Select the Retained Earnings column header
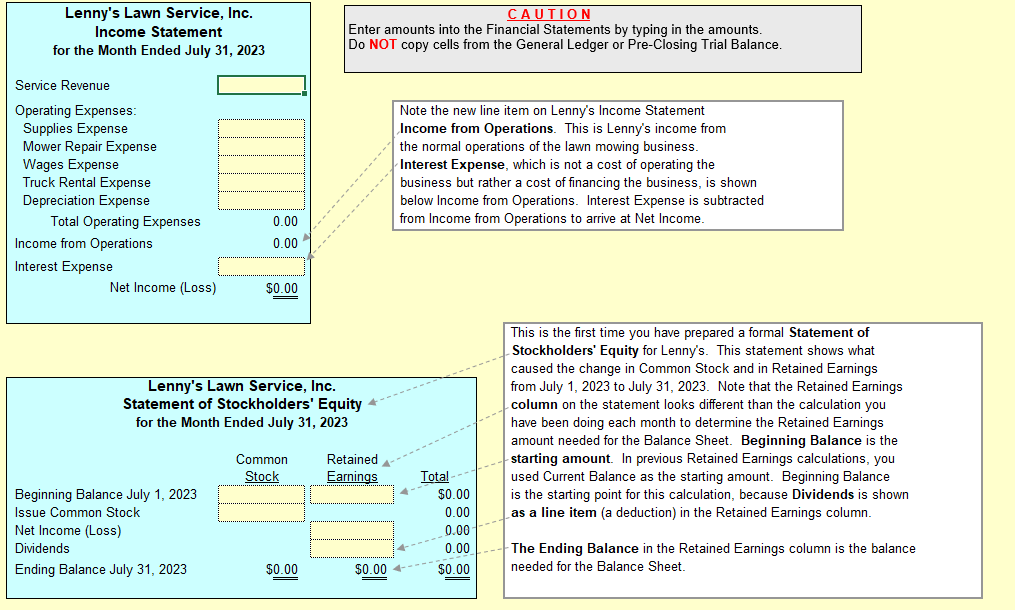This screenshot has height=610, width=1015. click(x=352, y=467)
